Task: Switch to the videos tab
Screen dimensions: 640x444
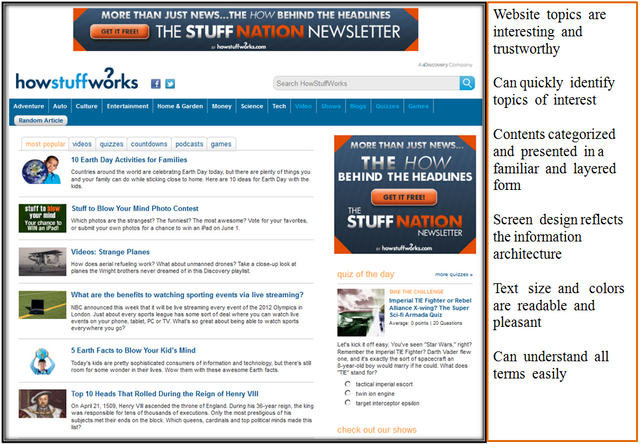Action: (82, 144)
